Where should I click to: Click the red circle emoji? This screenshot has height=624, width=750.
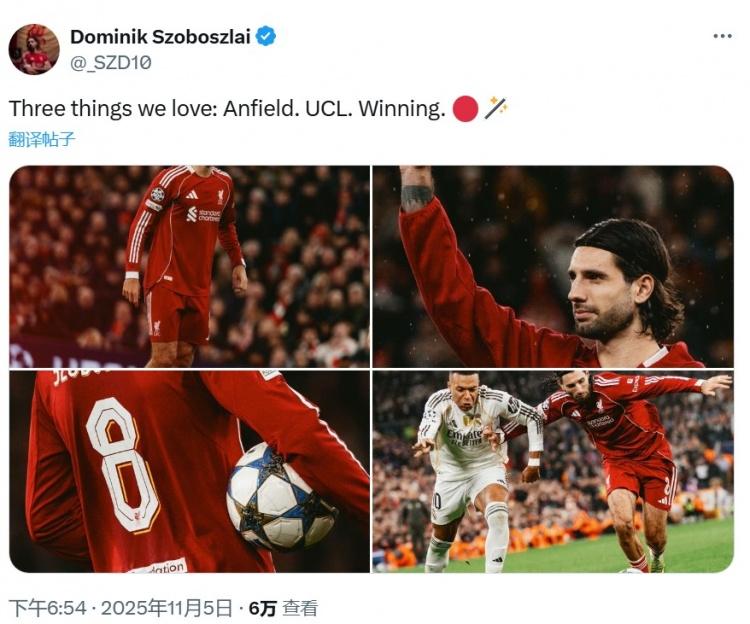click(x=465, y=109)
